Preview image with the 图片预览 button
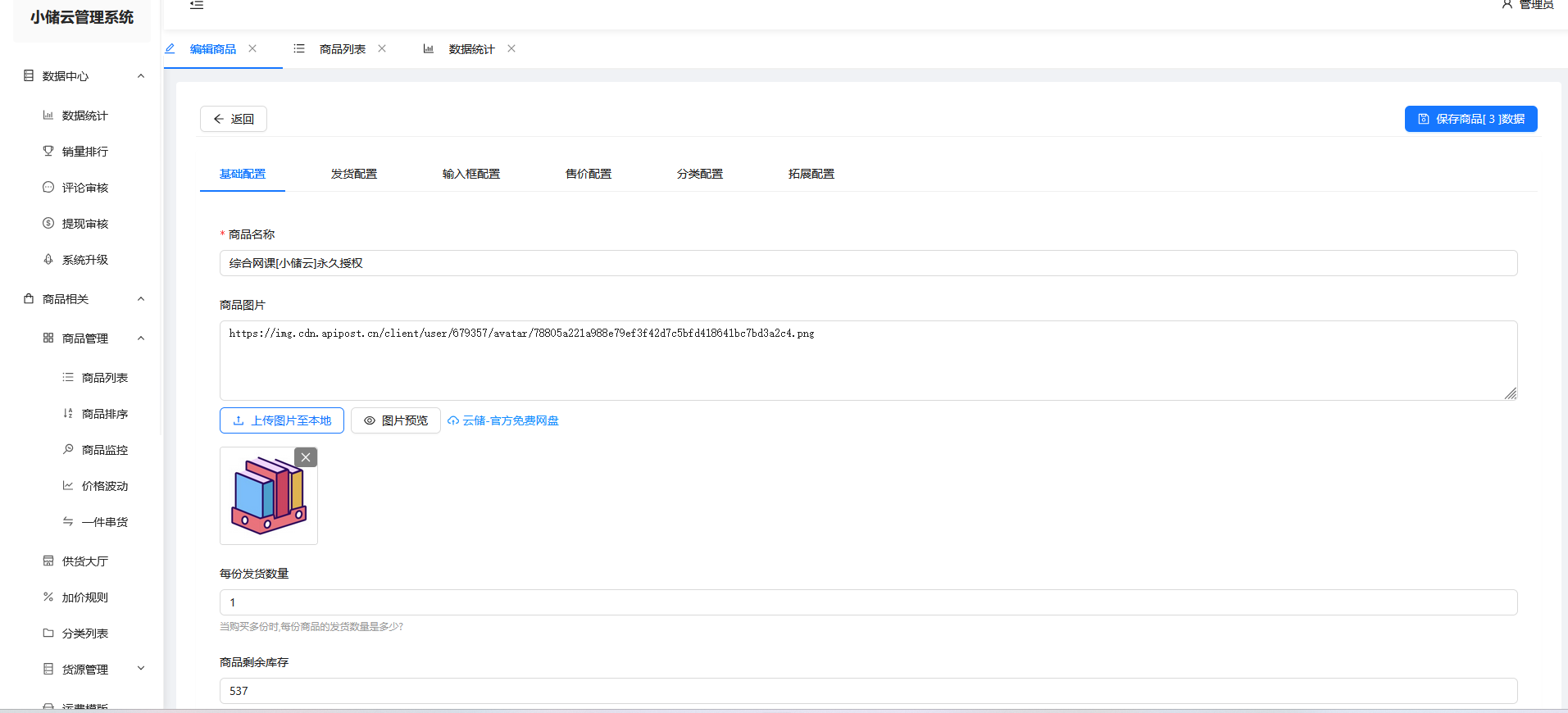Image resolution: width=1568 pixels, height=713 pixels. 396,420
